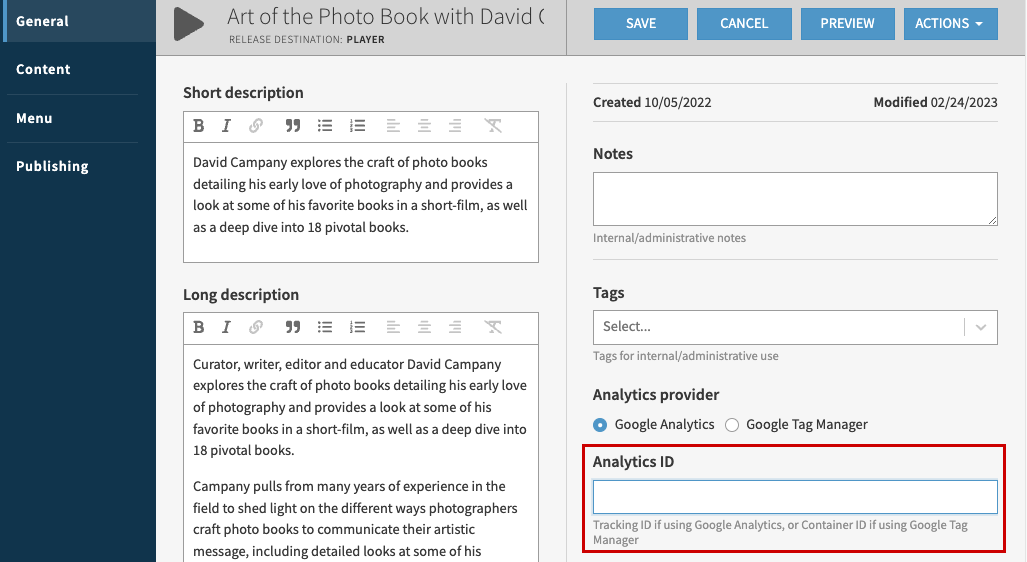Click the 'Tracking ID if using Google Analytics' hint
Screen dimensions: 1027x562
point(780,533)
